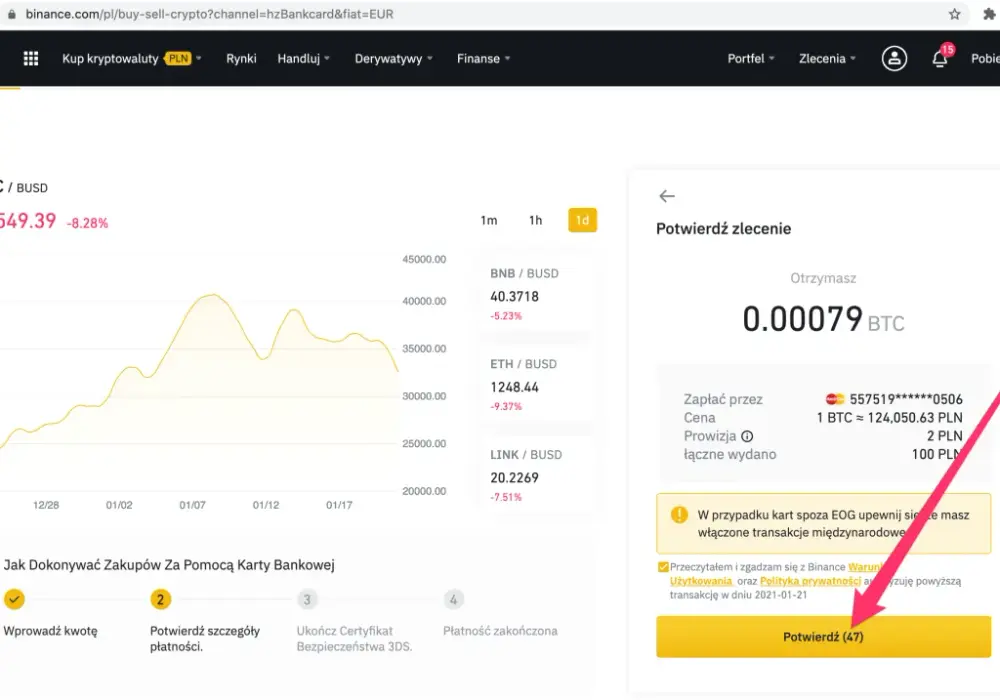1000x700 pixels.
Task: Open the Rynki page
Action: 241,59
